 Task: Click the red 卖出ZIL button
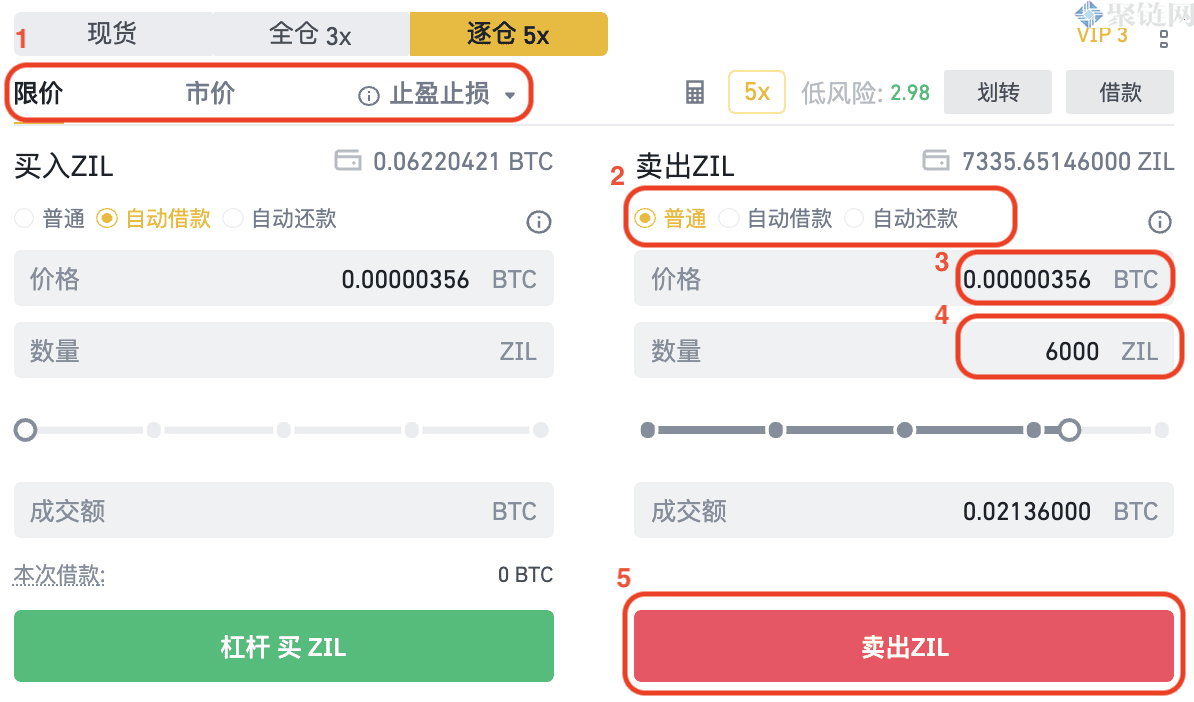[903, 646]
